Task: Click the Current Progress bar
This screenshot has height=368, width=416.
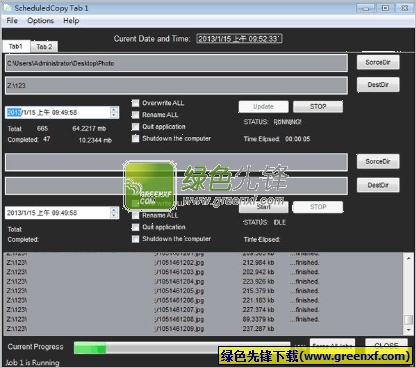Action: 182,348
